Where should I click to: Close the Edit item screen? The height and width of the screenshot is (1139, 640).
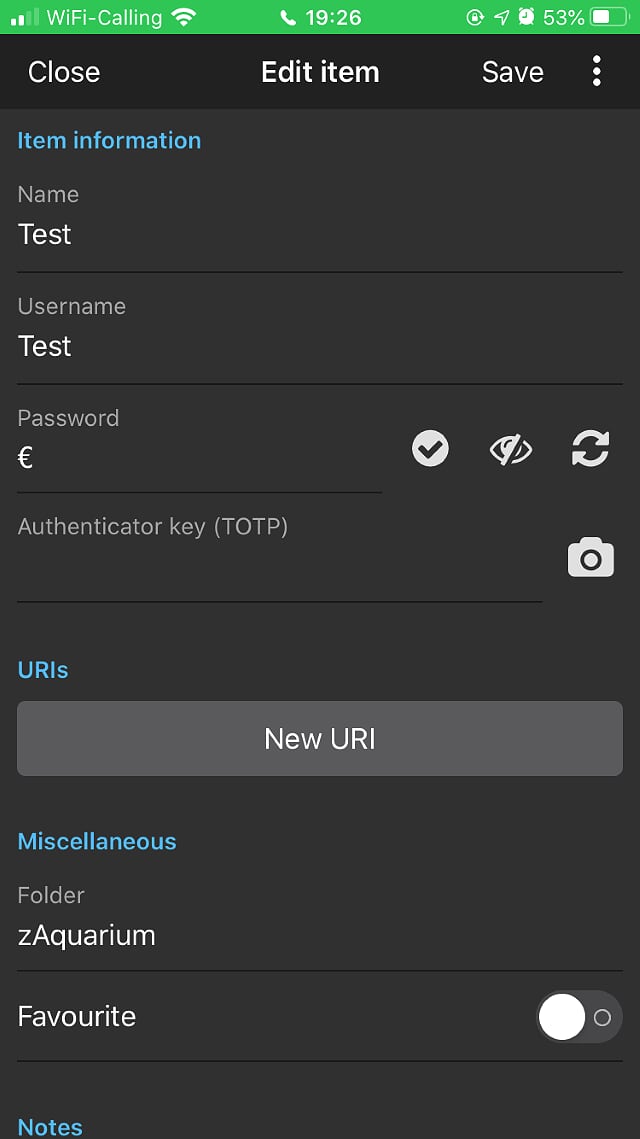point(63,71)
